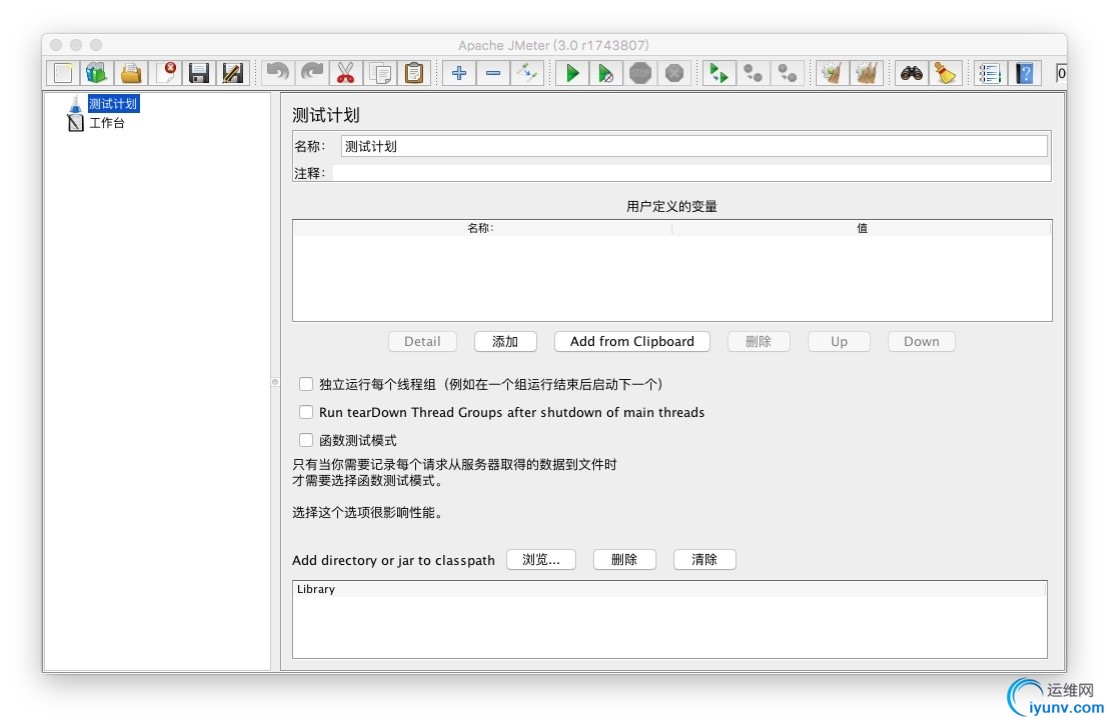1110x724 pixels.
Task: Click 删除 button next to 浏览...
Action: tap(624, 559)
